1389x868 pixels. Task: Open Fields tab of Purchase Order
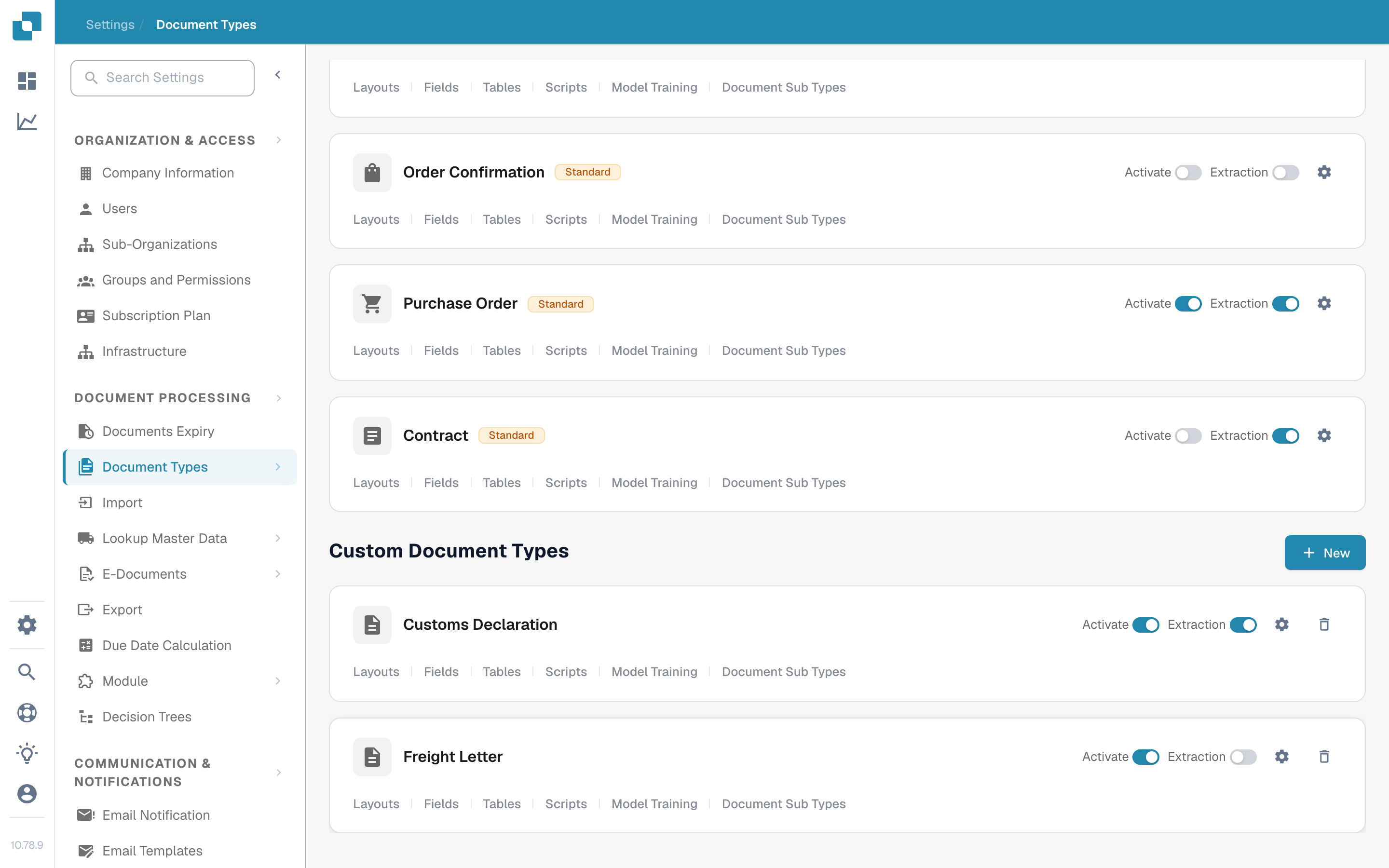click(441, 351)
